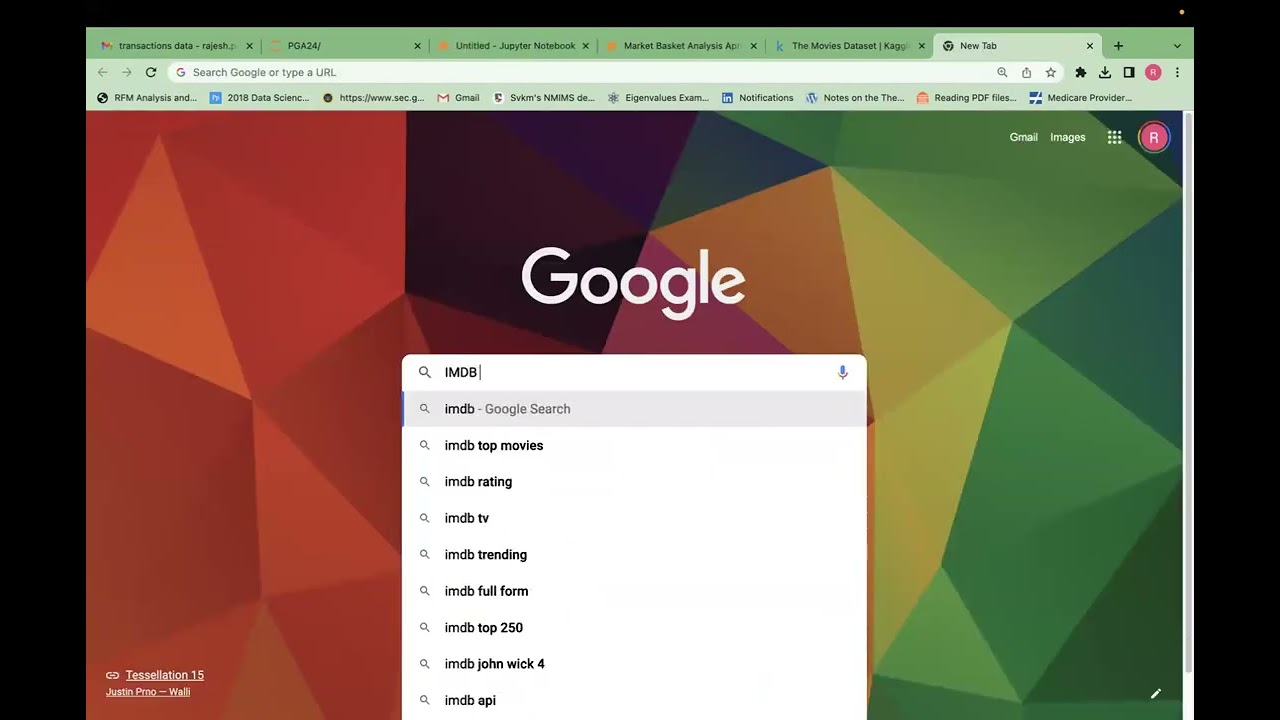The width and height of the screenshot is (1280, 720).
Task: Click the Google search box containing IMDB
Action: pos(634,372)
